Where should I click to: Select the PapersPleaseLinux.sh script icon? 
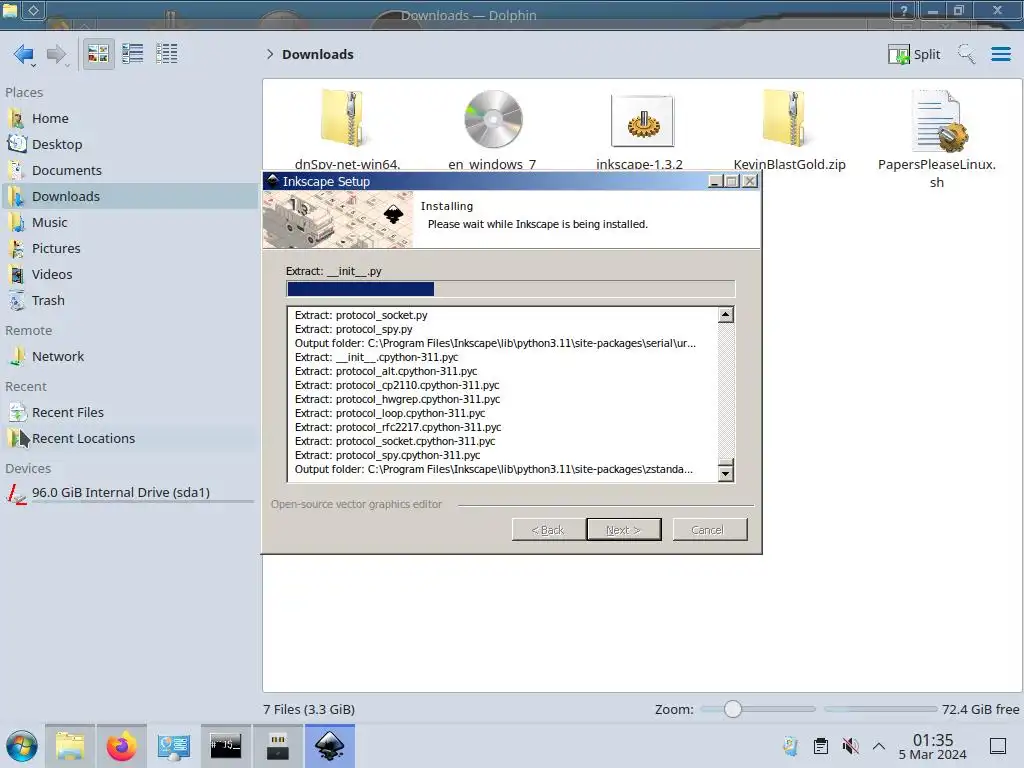(939, 121)
